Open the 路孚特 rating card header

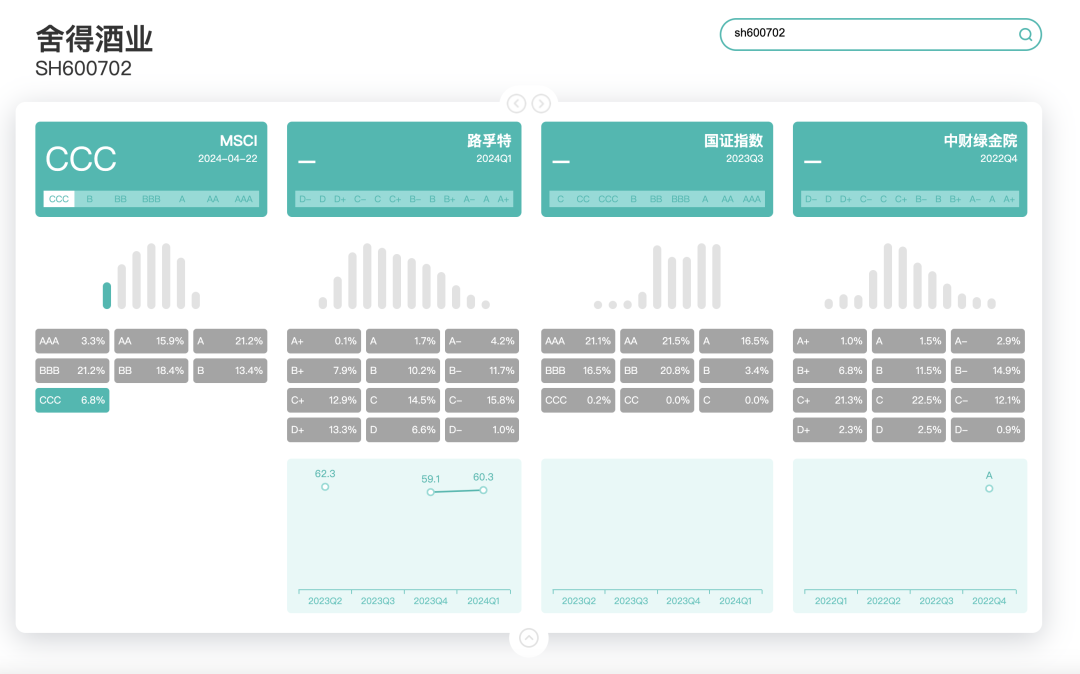click(404, 150)
